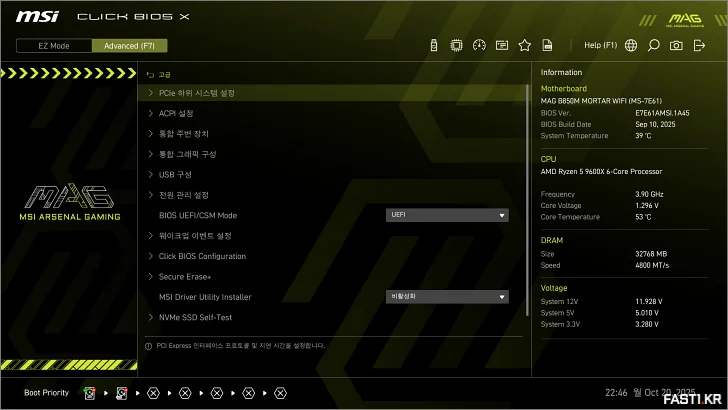Select the third boot priority empty slot
Screen dimensions: 728x410
pos(153,393)
